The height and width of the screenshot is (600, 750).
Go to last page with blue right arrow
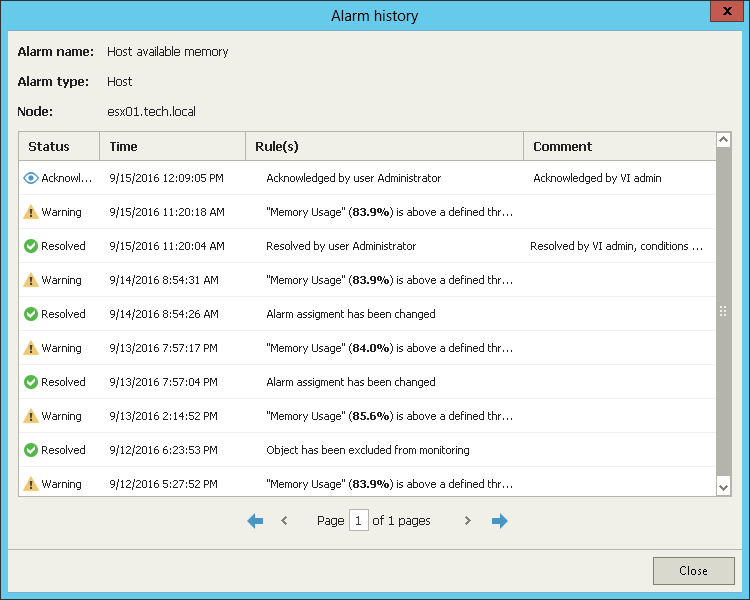point(499,521)
